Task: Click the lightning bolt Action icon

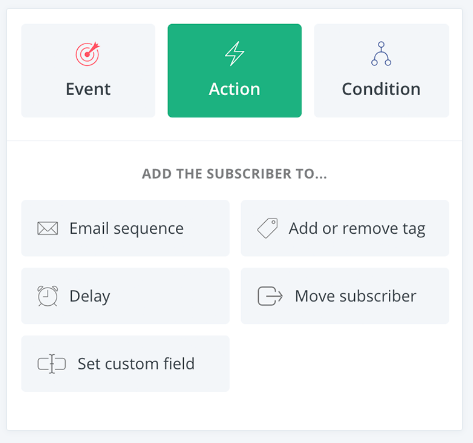Action: point(234,54)
